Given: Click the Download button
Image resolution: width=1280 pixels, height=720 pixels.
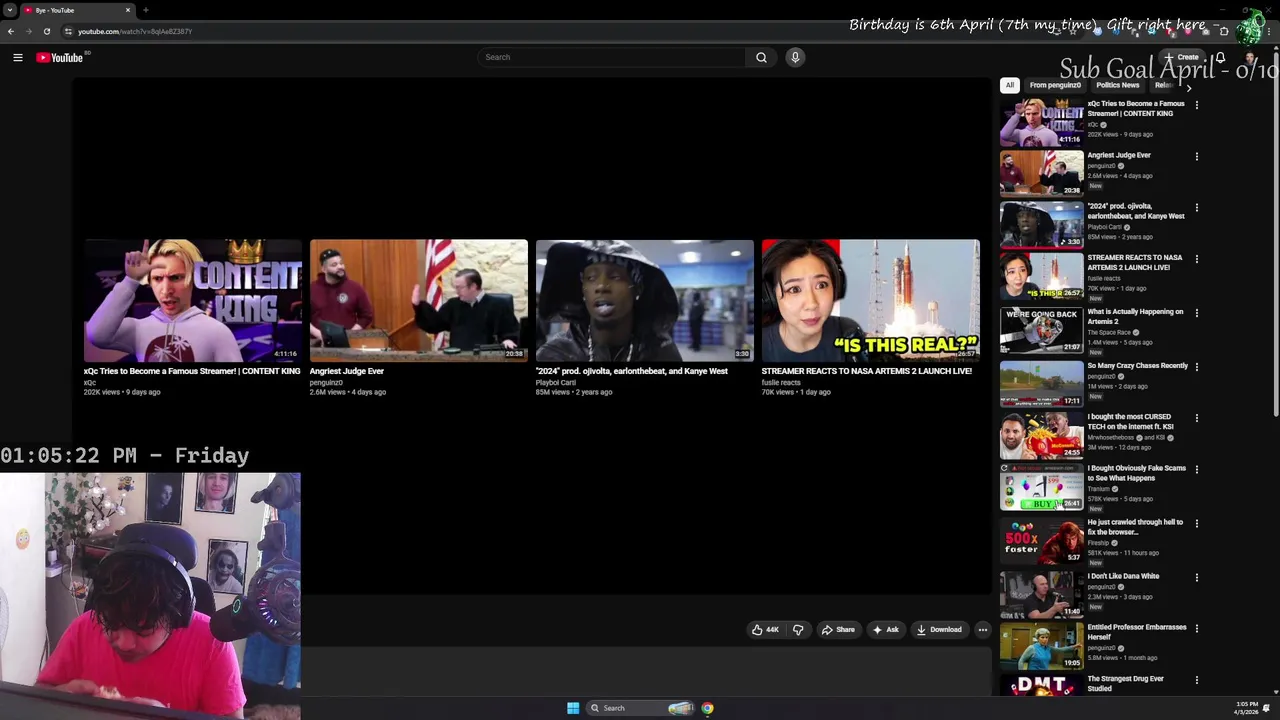Looking at the screenshot, I should (x=939, y=630).
